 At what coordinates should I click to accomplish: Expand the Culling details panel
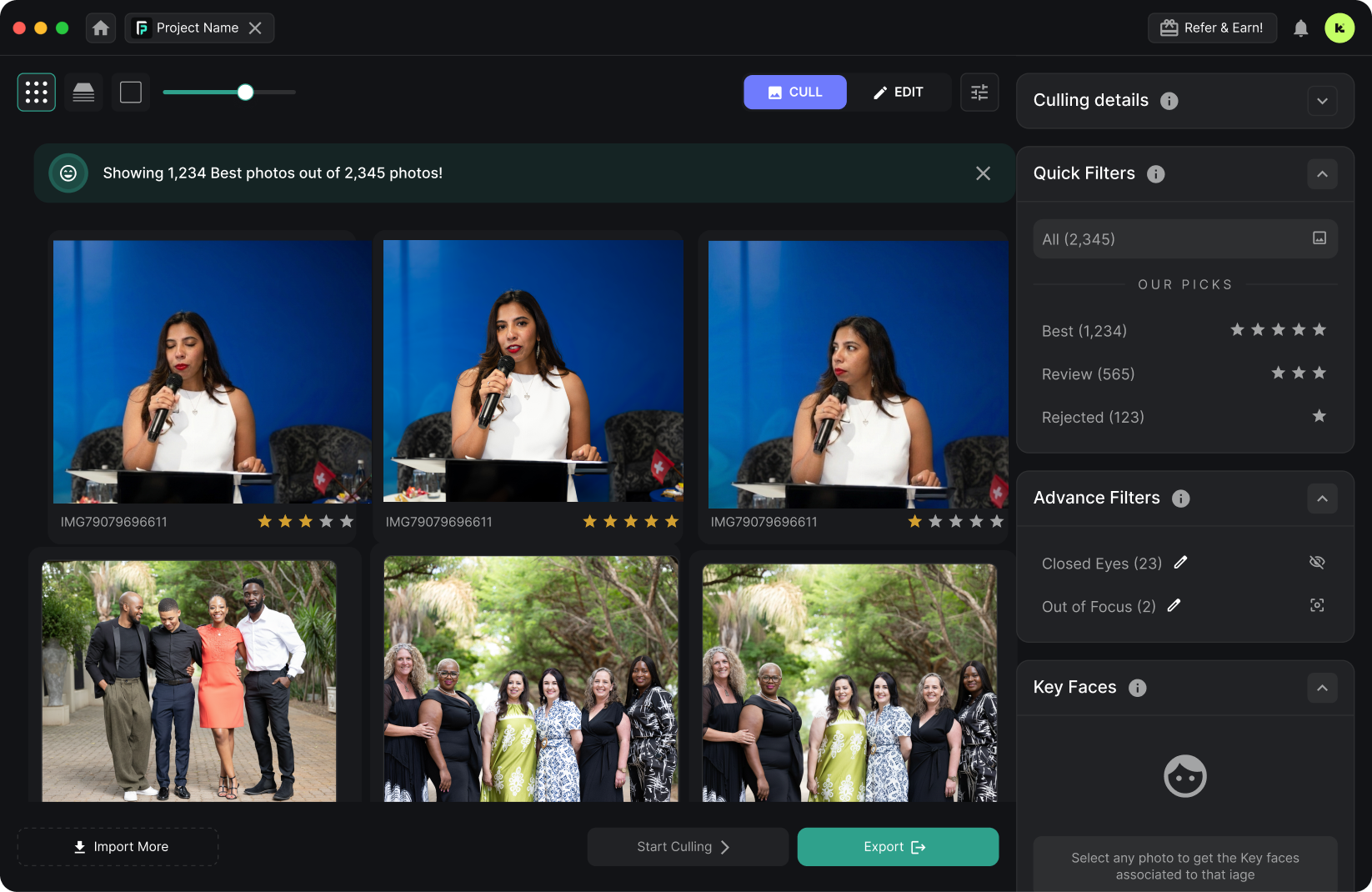click(x=1322, y=102)
